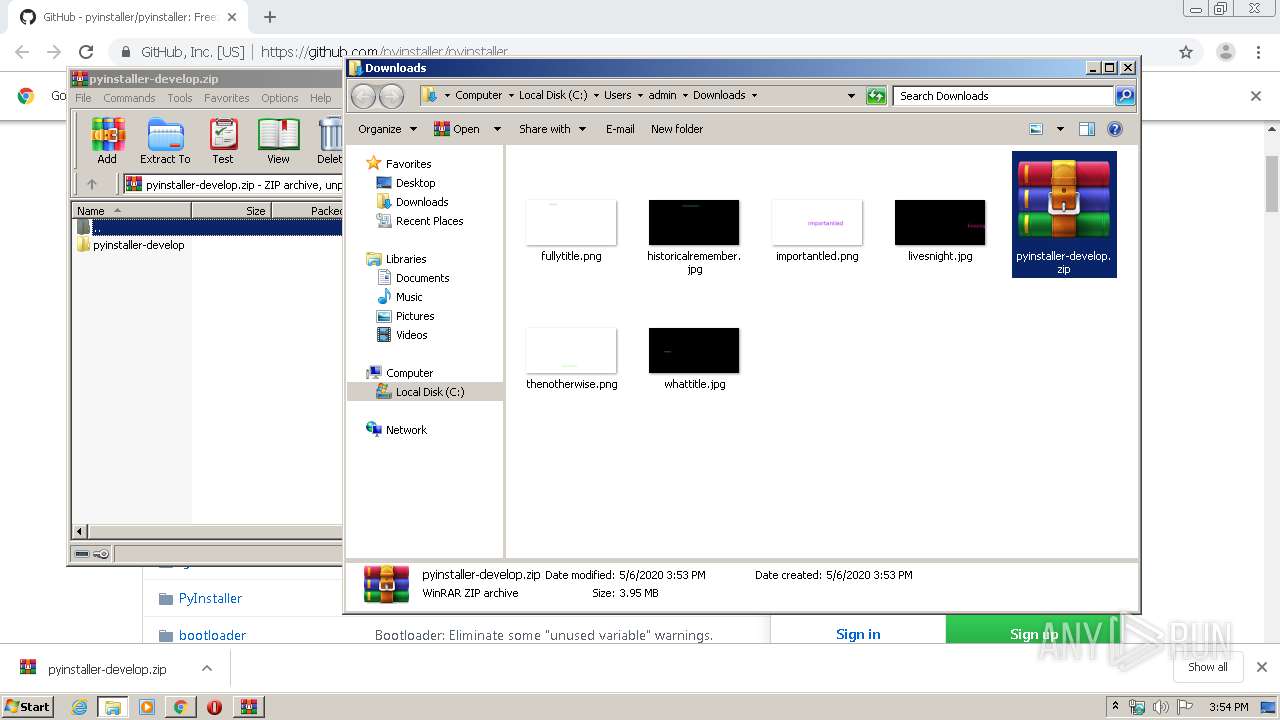Click search magnifier in Explorer
The width and height of the screenshot is (1280, 720).
coord(1125,96)
